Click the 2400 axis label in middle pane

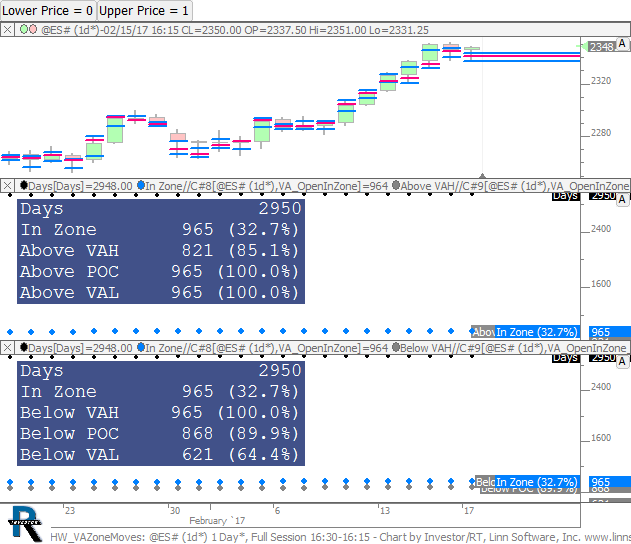601,229
